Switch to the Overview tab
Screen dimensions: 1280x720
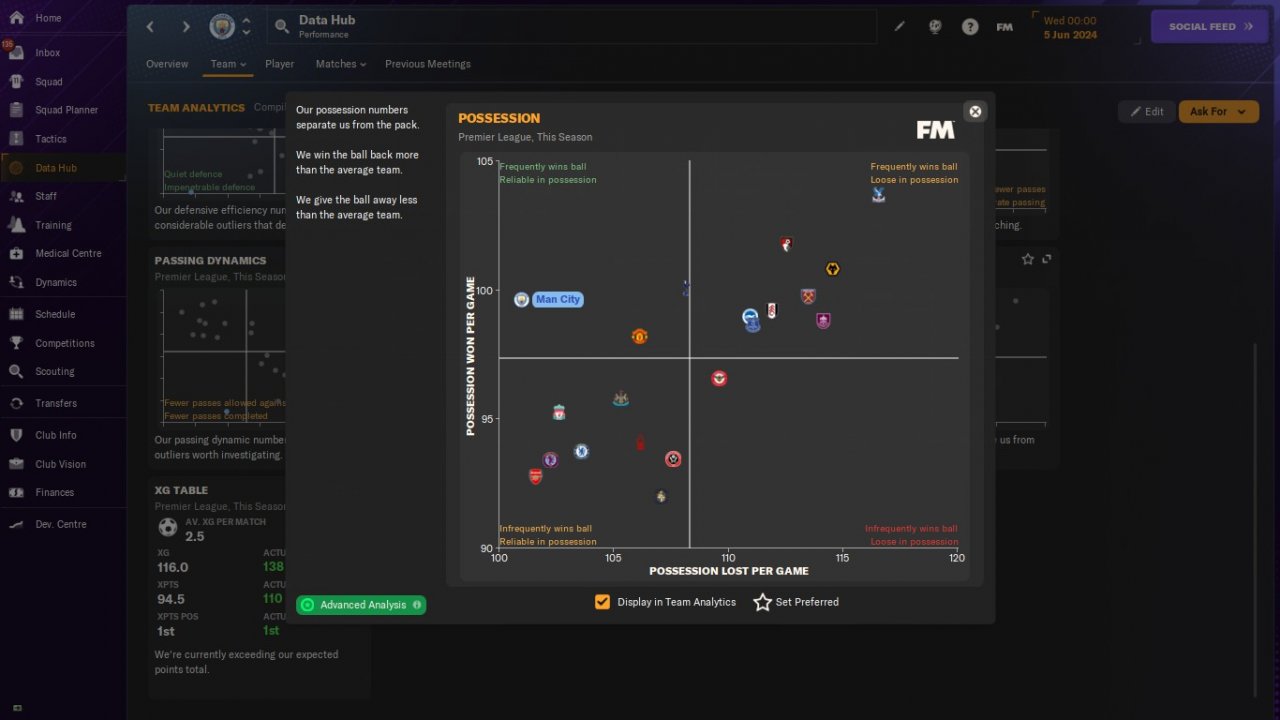point(167,64)
